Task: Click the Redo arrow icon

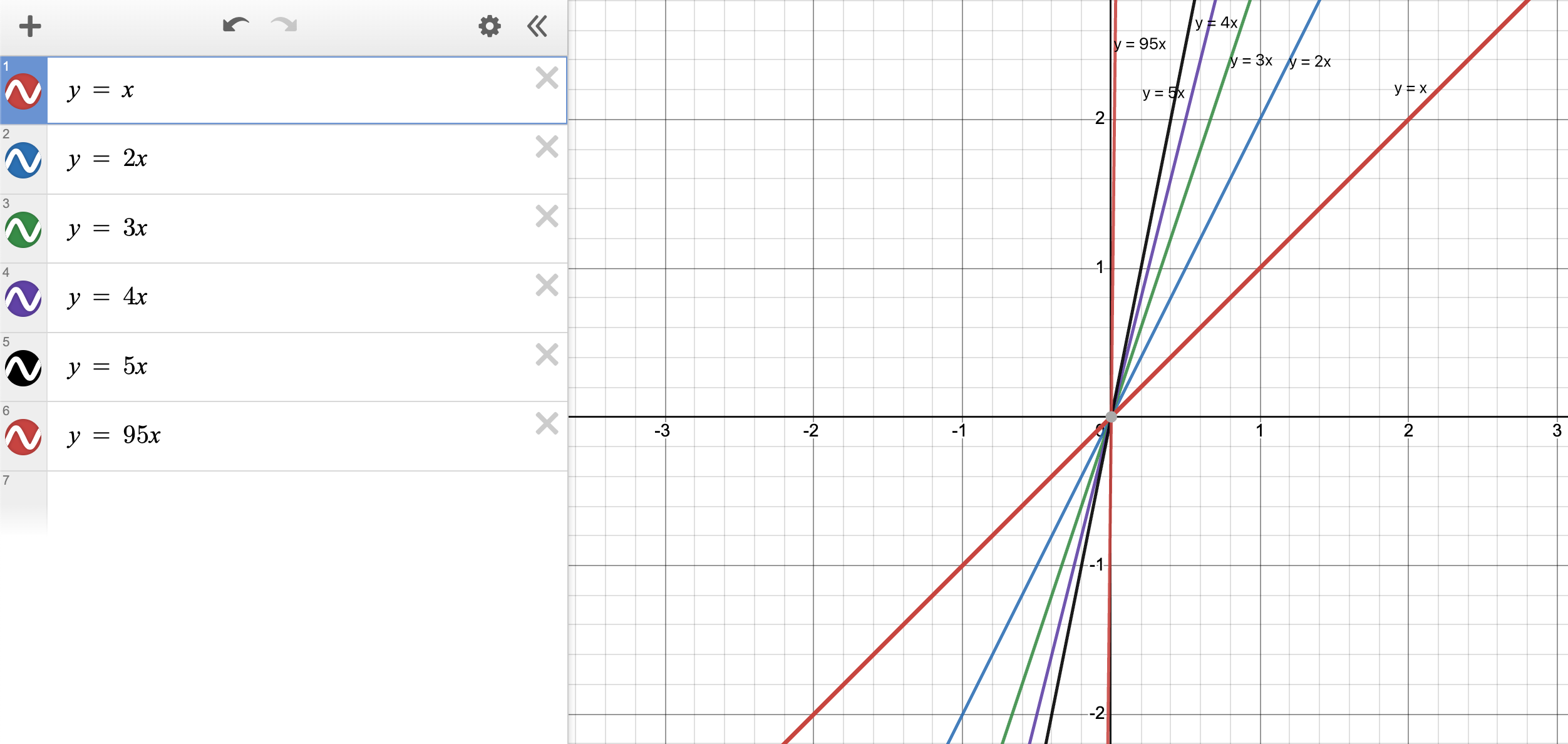Action: coord(284,26)
